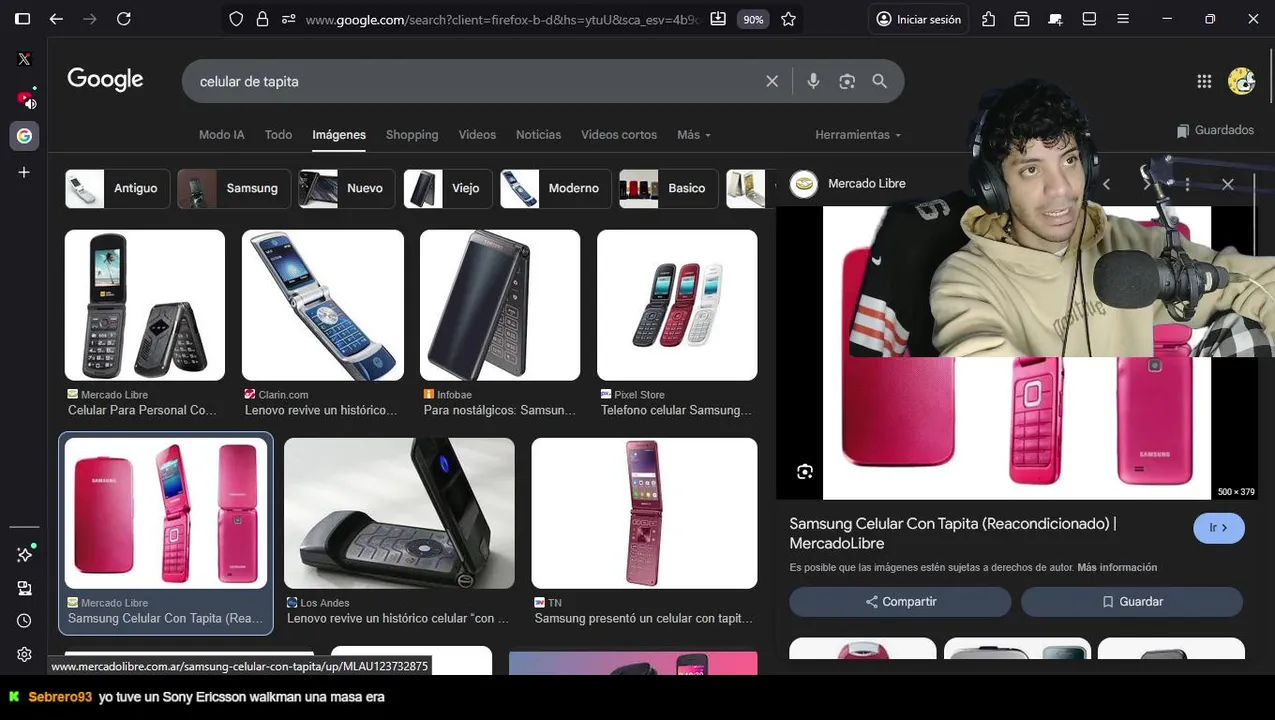This screenshot has height=720, width=1275.
Task: Toggle the Firefox sidebar panel button
Action: pos(22,19)
